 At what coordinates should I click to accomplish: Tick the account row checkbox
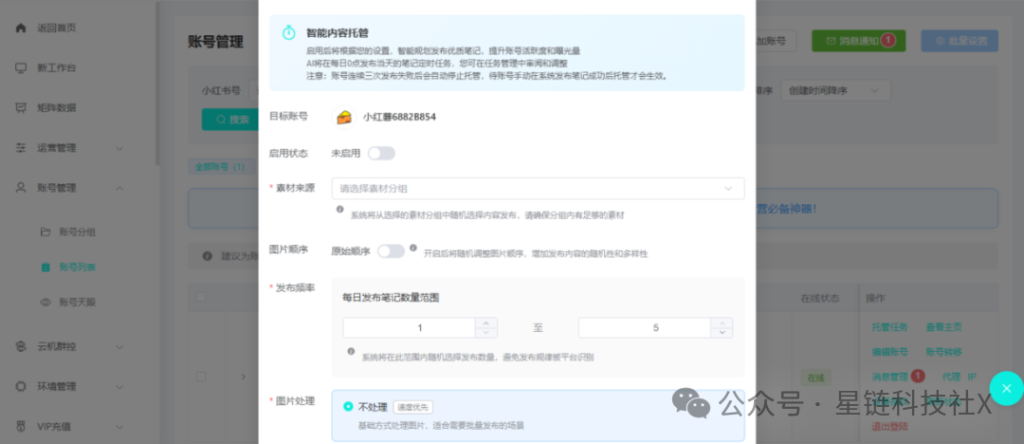click(201, 377)
